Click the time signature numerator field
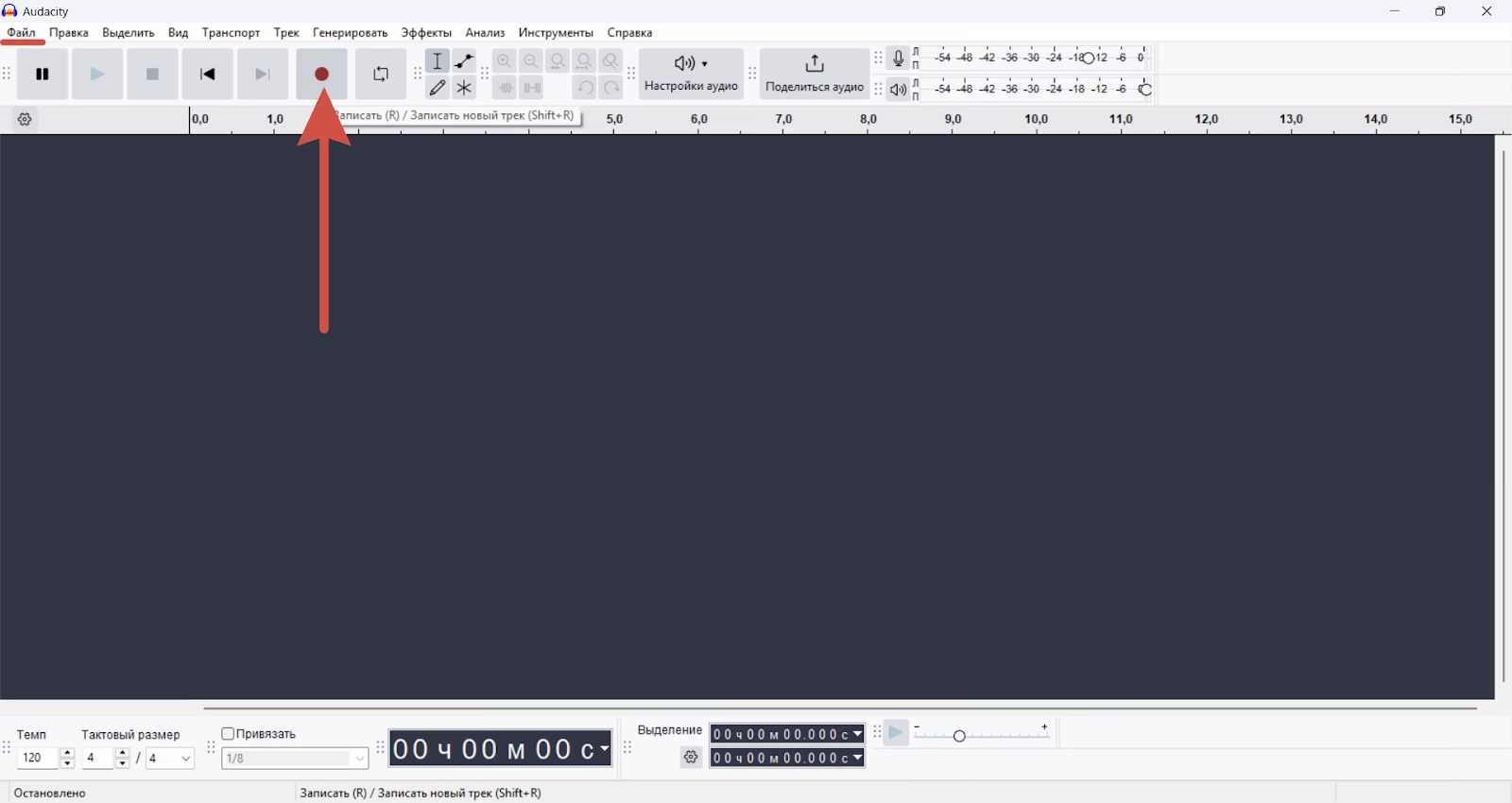The image size is (1512, 803). tap(98, 759)
